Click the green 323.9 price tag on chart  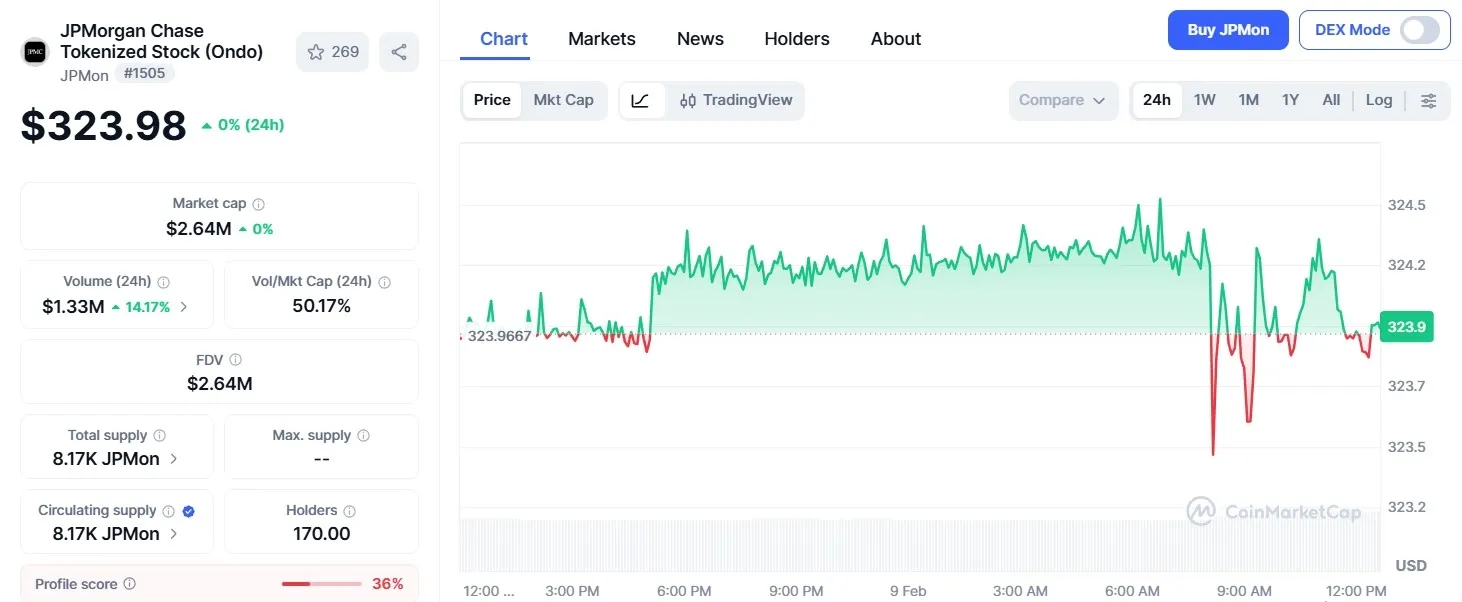point(1405,326)
